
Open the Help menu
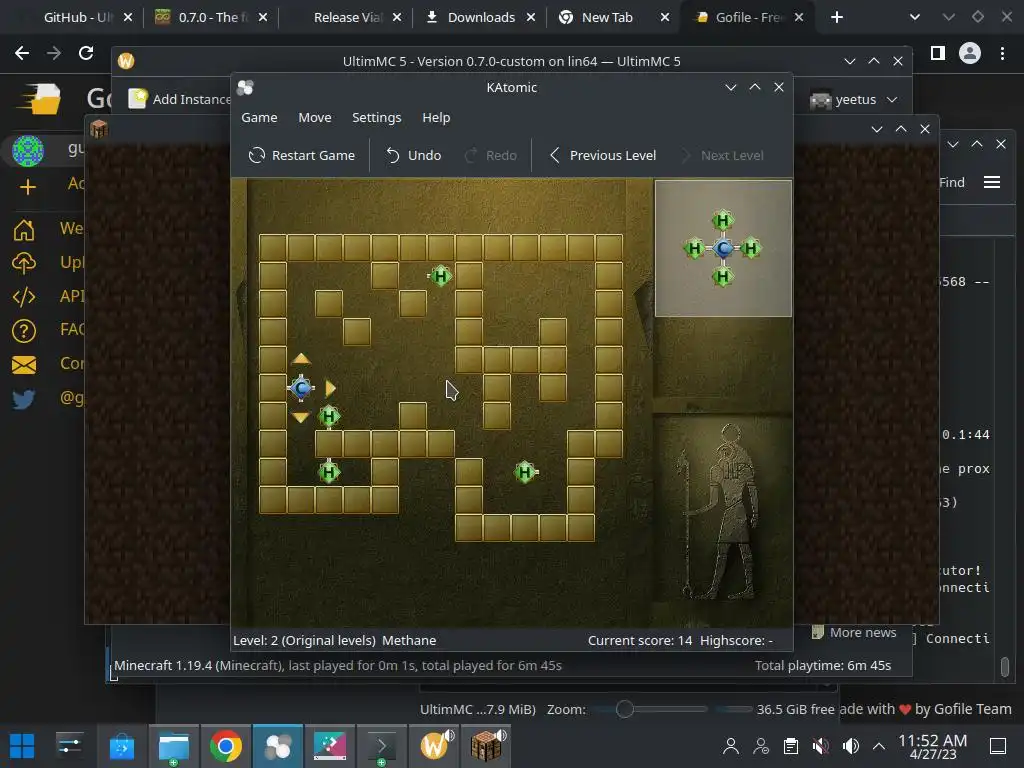[436, 118]
